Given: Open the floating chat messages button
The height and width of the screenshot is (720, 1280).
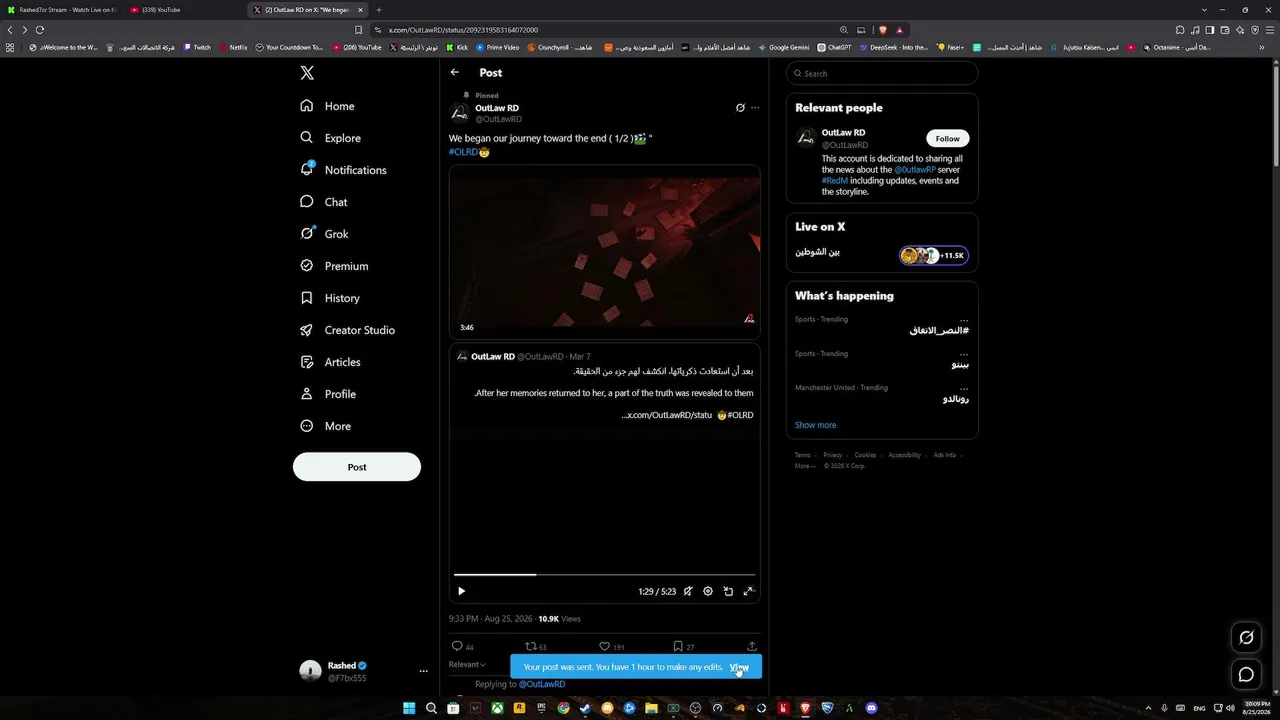Looking at the screenshot, I should 1246,674.
